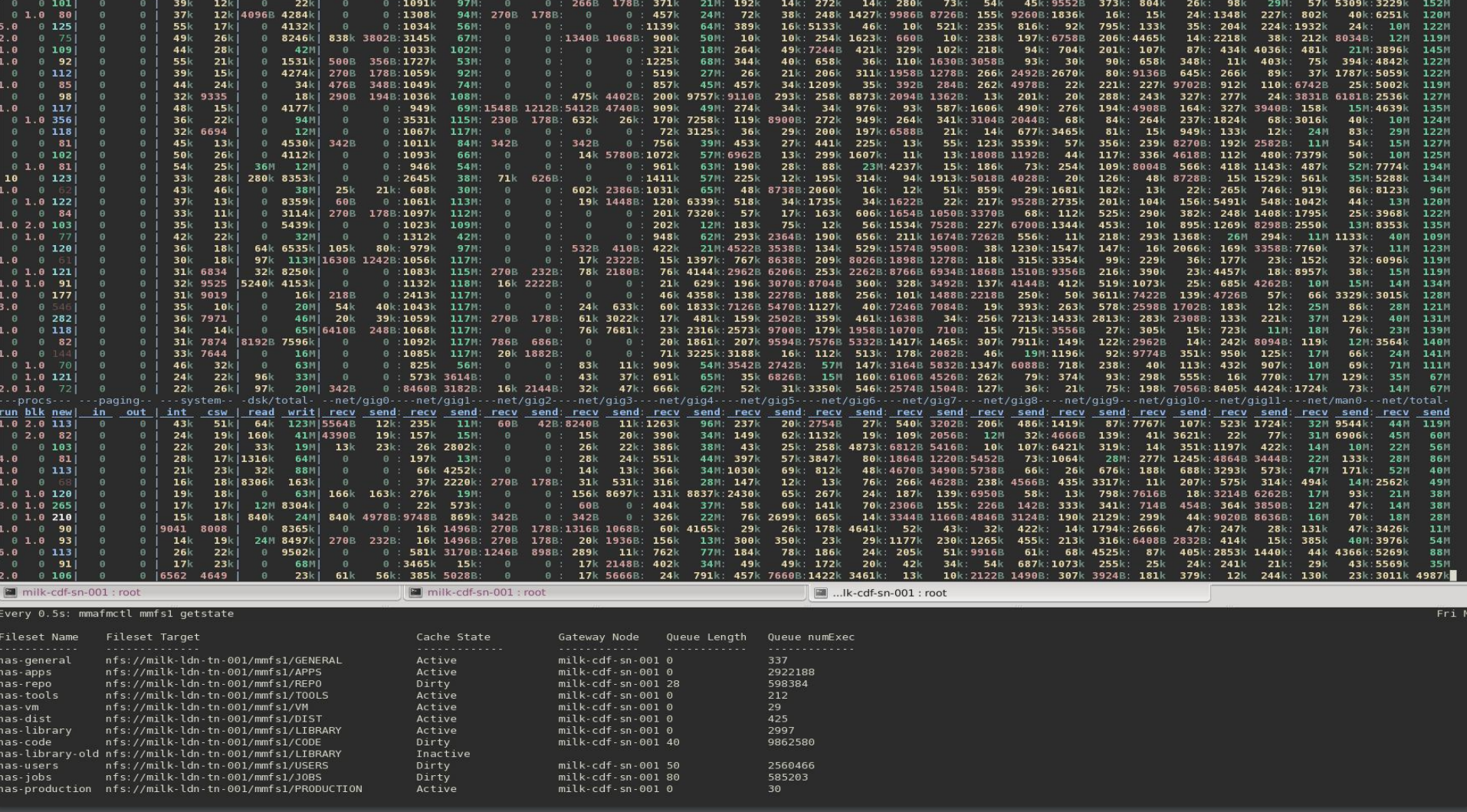Click the 'nas-tools' fileset name

[x=28, y=696]
